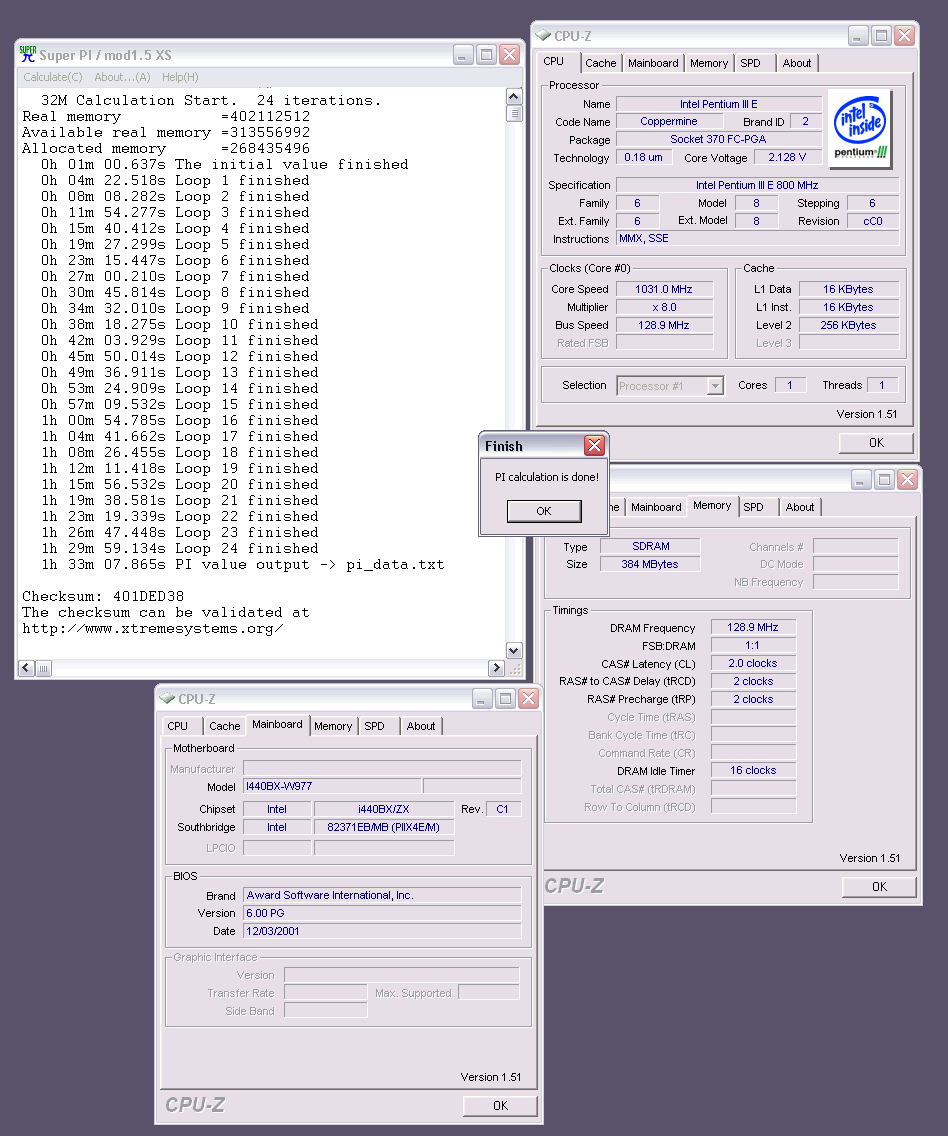Open the Processor #1 selection dropdown
Image resolution: width=948 pixels, height=1136 pixels.
(715, 385)
